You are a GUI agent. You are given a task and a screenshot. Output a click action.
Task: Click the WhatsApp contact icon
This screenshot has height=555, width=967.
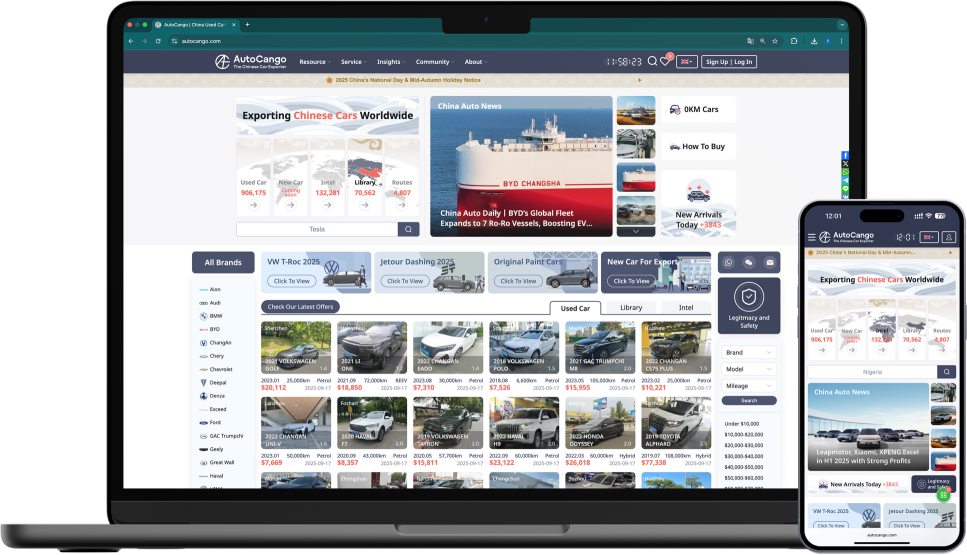pyautogui.click(x=729, y=262)
